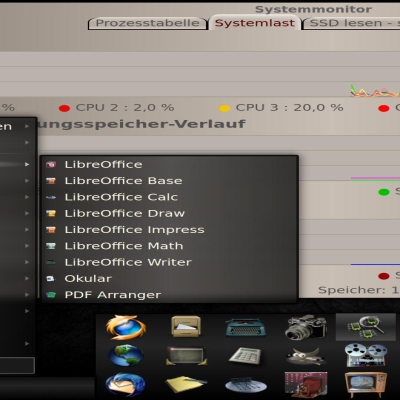The width and height of the screenshot is (400, 400).
Task: Launch LibreOffice Impress from the submenu
Action: click(169, 230)
